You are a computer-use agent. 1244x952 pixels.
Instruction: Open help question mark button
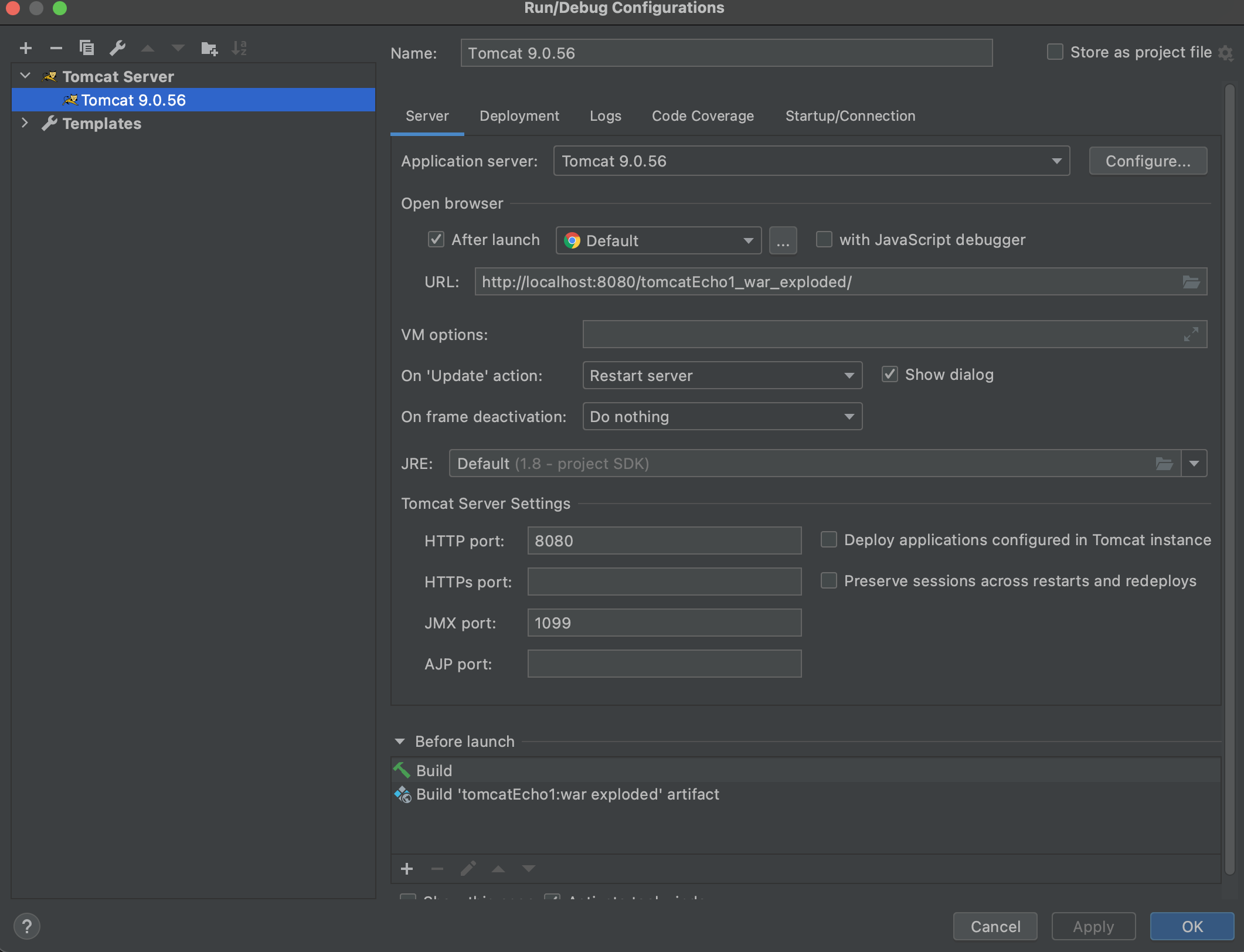tap(26, 926)
